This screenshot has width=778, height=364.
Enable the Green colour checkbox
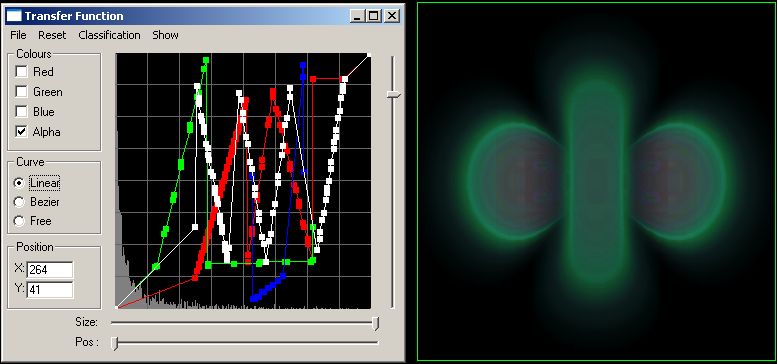pos(21,92)
